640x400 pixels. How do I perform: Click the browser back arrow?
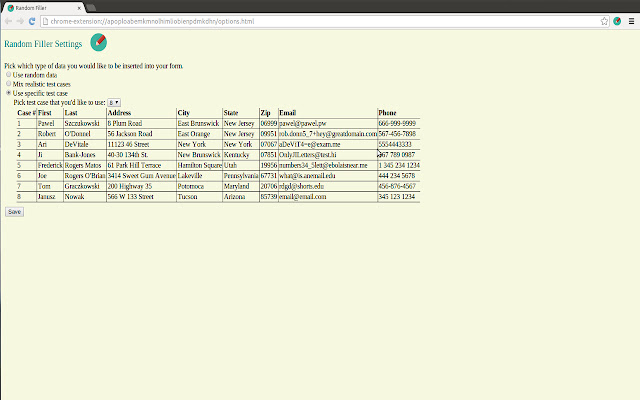7,20
